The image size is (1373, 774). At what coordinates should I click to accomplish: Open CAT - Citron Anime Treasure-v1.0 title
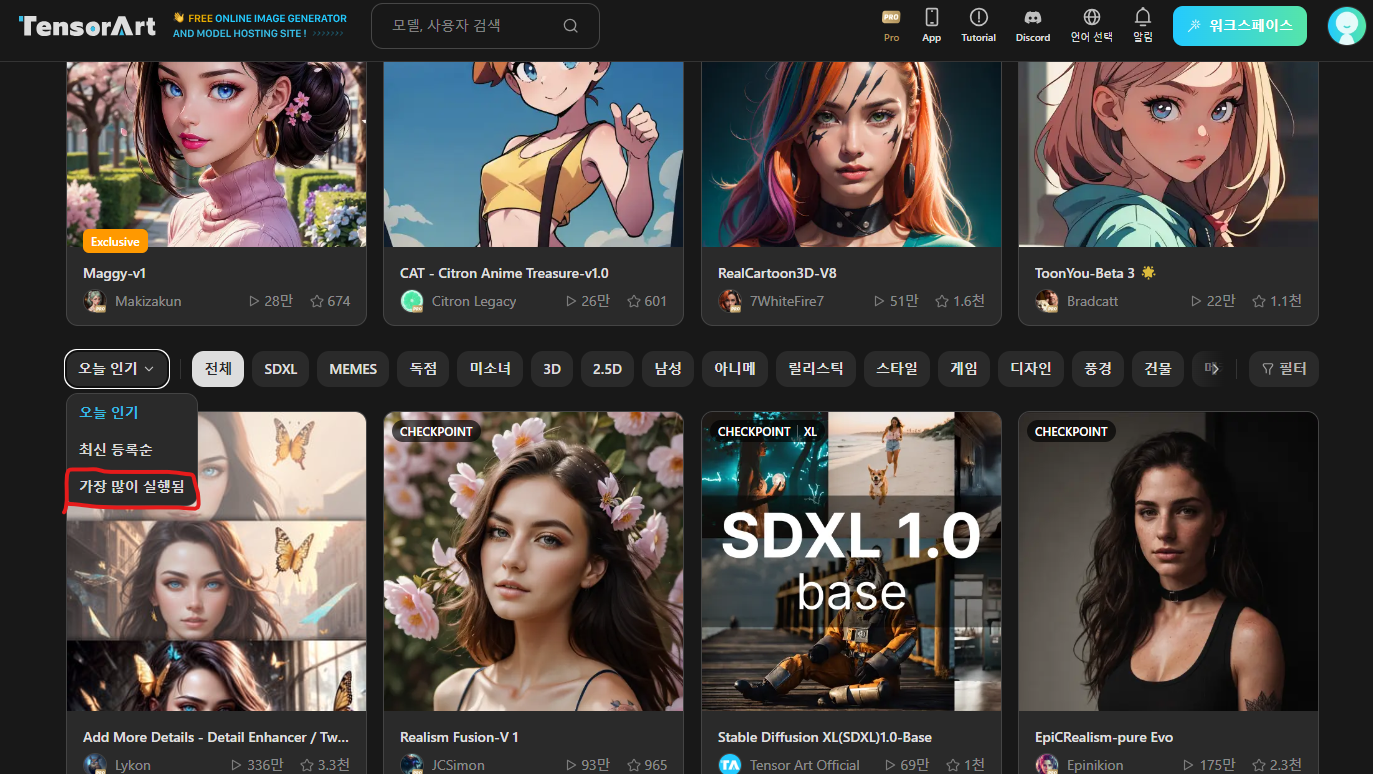coord(504,273)
